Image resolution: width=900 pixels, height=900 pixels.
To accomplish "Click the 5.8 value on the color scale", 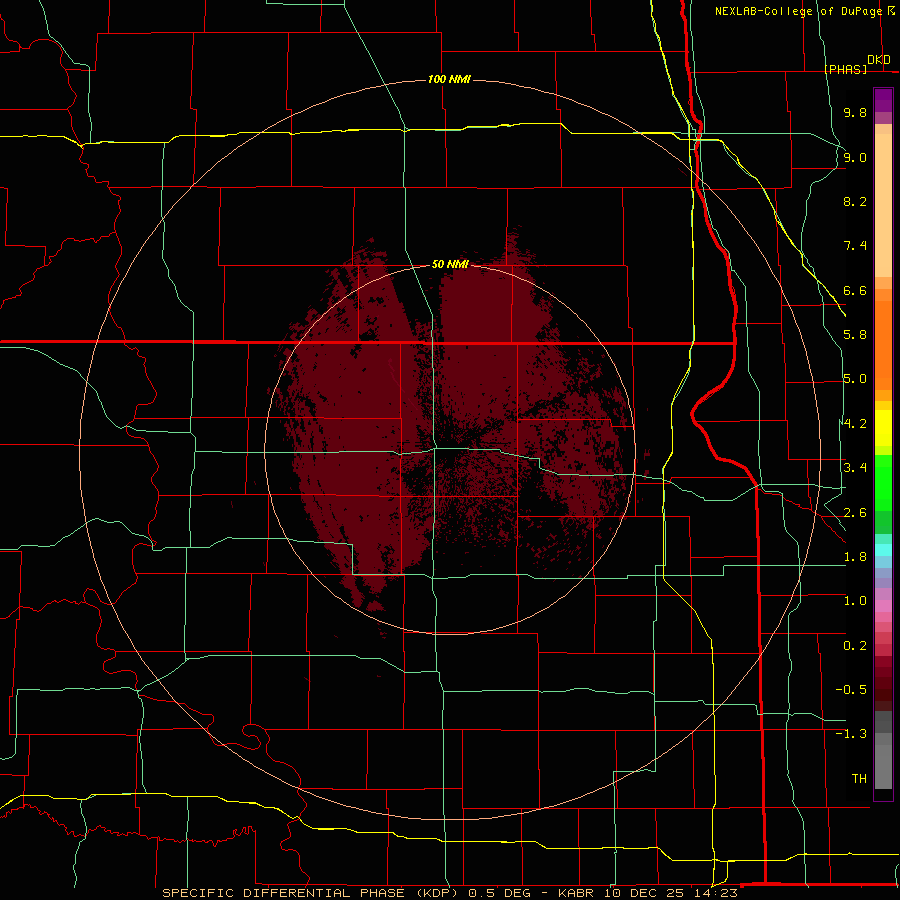I will point(855,335).
